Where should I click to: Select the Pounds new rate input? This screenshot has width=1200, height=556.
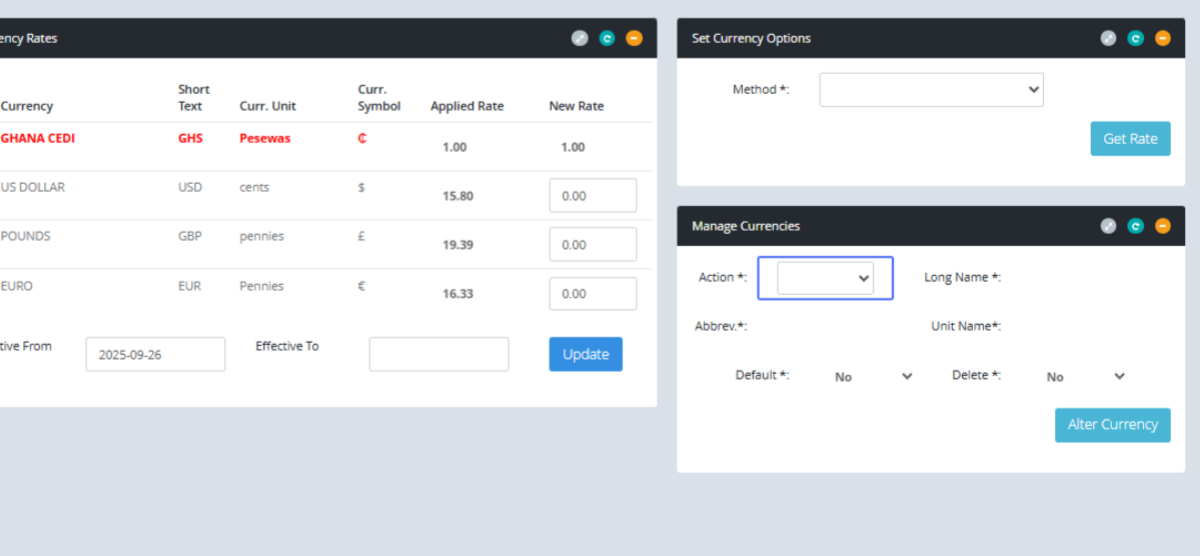pyautogui.click(x=592, y=245)
